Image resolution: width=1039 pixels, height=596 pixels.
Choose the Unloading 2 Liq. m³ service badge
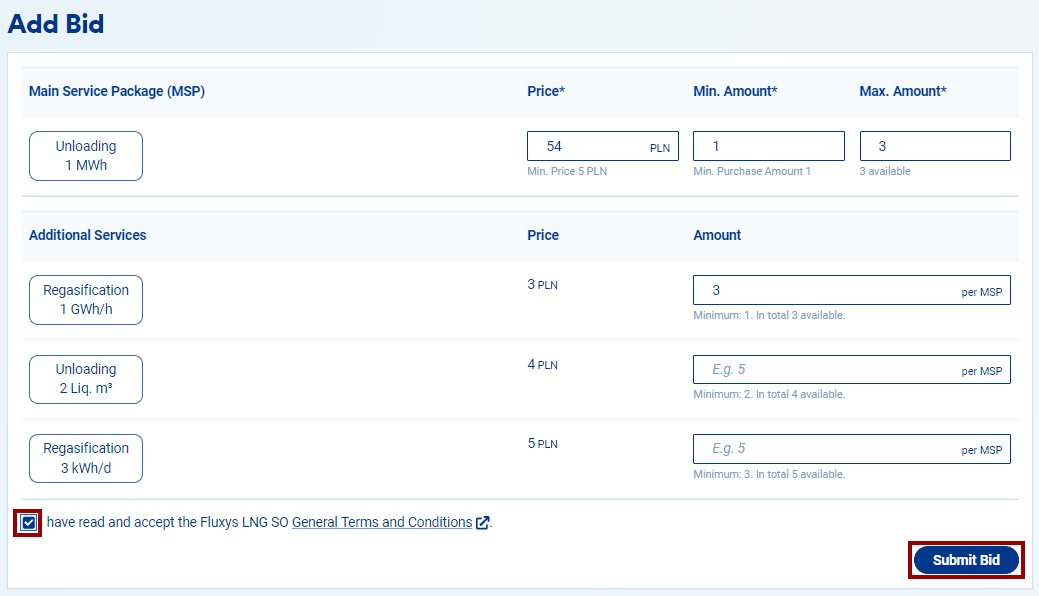click(x=86, y=379)
